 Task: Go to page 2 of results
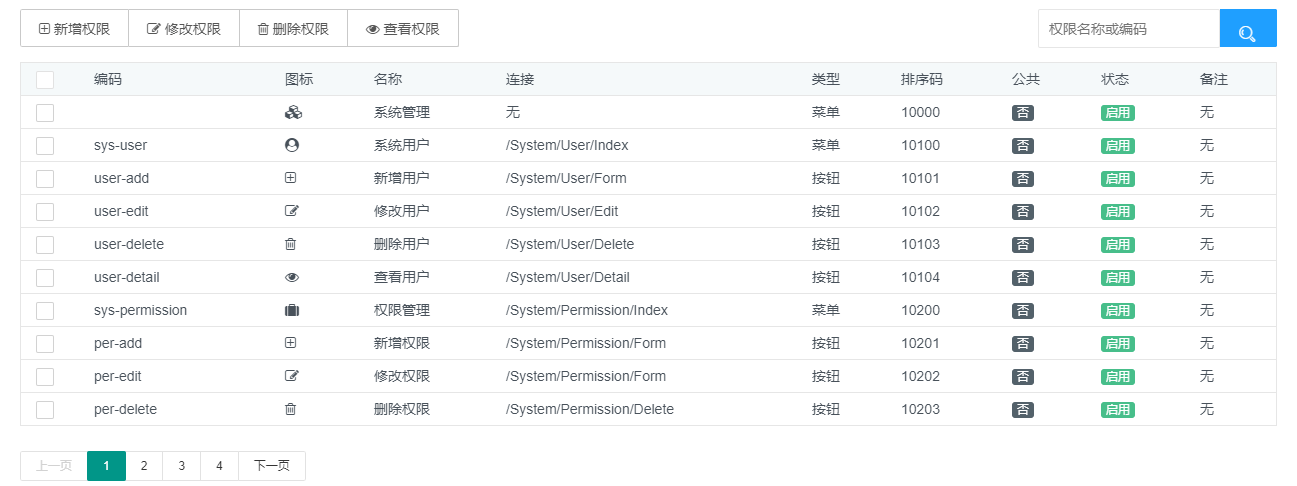(x=144, y=466)
